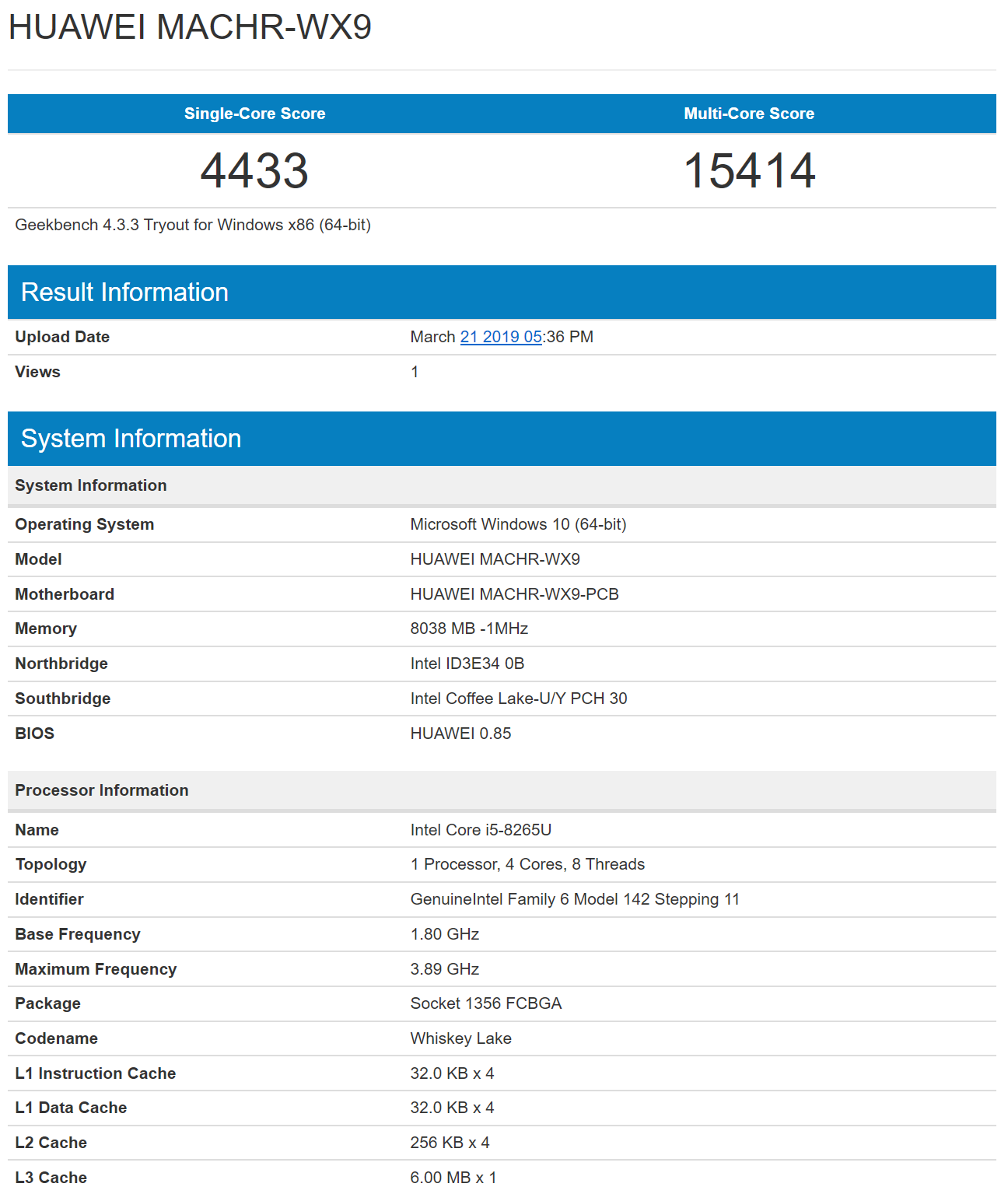Click the Model row label
Image resolution: width=1008 pixels, height=1194 pixels.
tap(38, 559)
